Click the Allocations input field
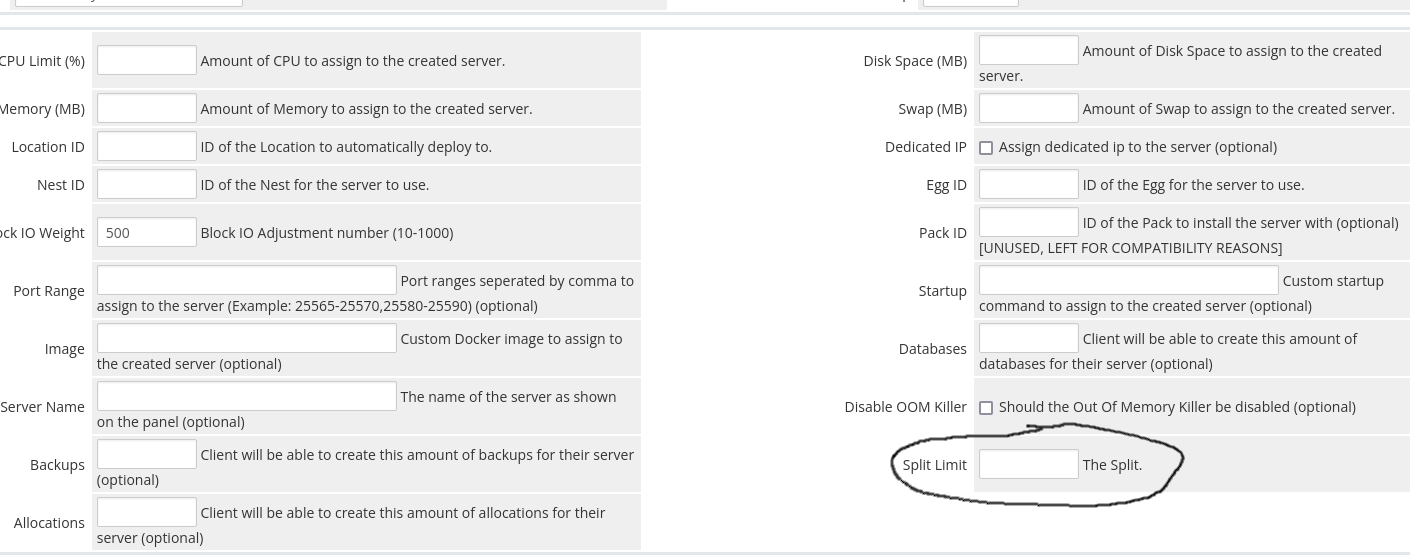 pyautogui.click(x=147, y=512)
